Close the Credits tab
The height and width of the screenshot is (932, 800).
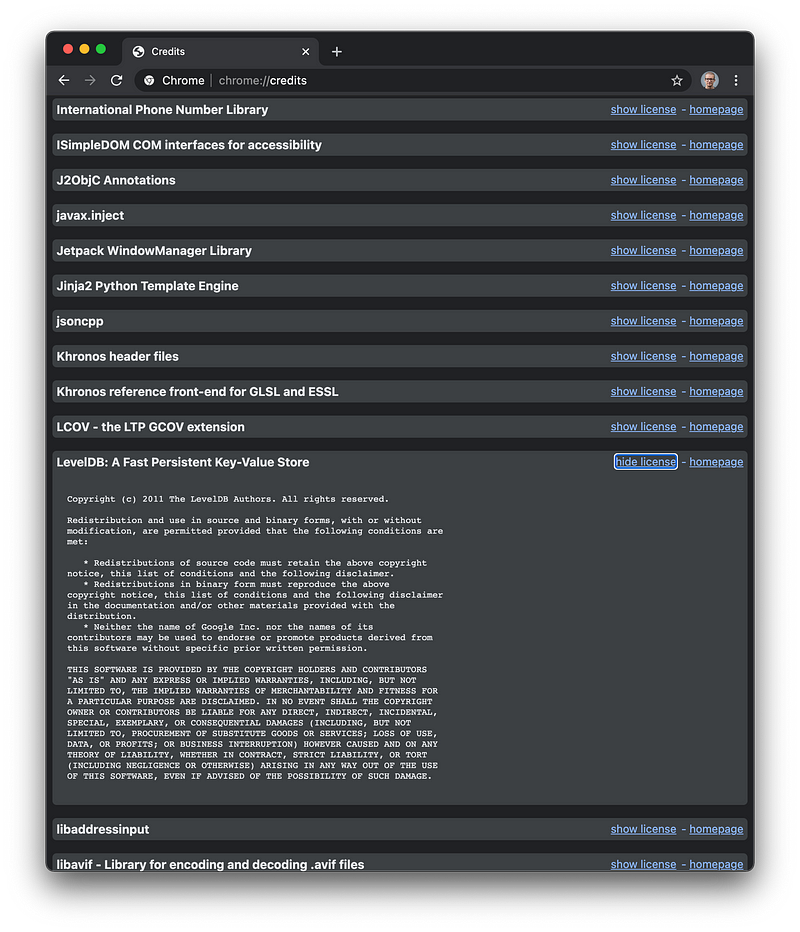305,52
